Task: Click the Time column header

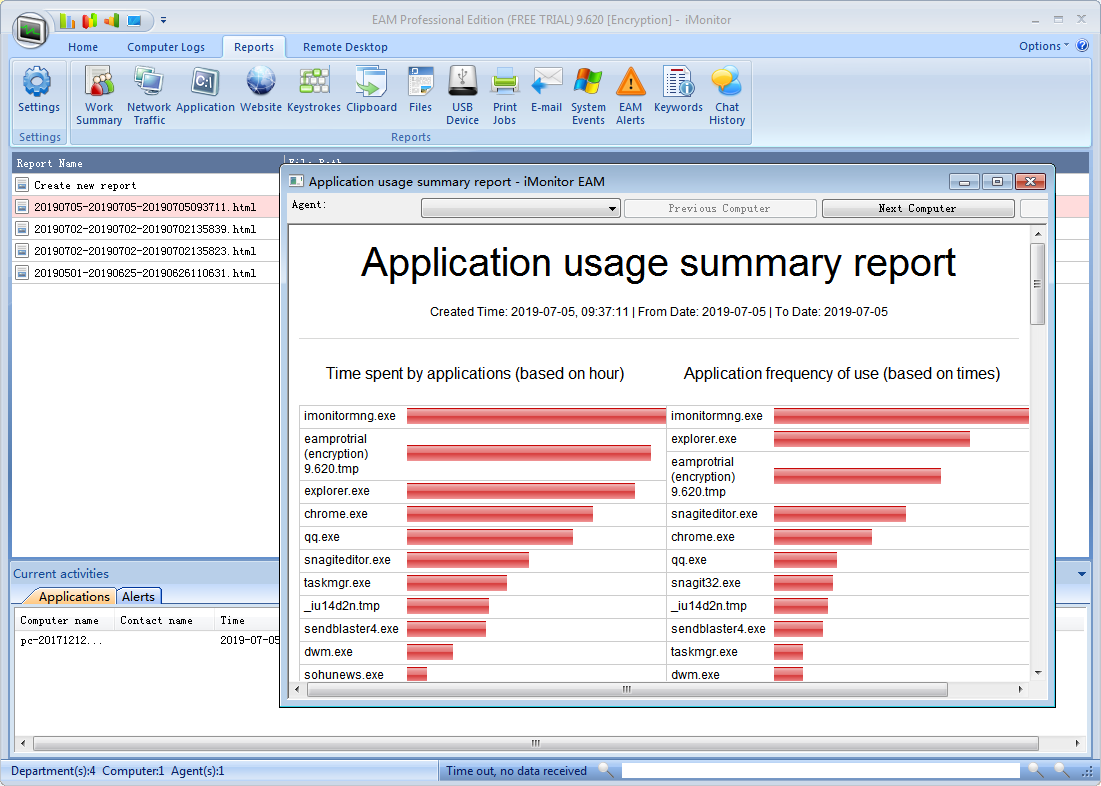Action: 247,621
